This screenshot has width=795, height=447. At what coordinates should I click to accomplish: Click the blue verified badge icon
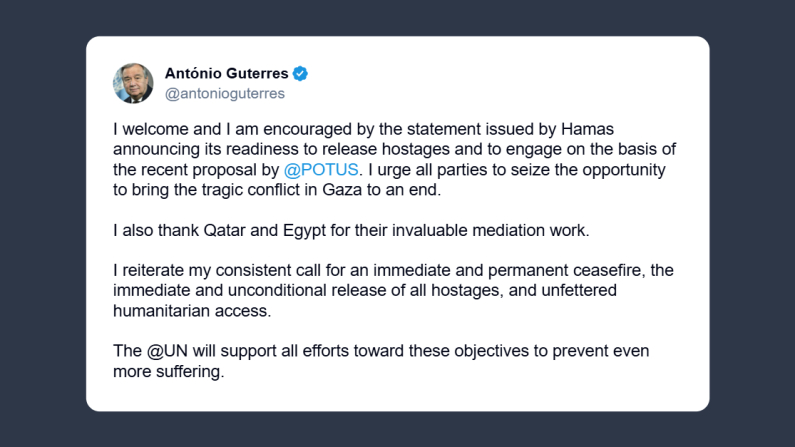pos(300,74)
